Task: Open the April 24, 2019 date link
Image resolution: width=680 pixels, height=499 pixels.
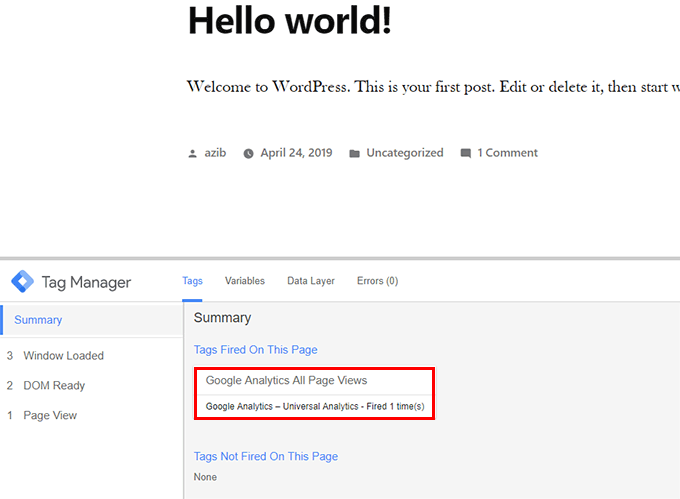Action: point(296,153)
